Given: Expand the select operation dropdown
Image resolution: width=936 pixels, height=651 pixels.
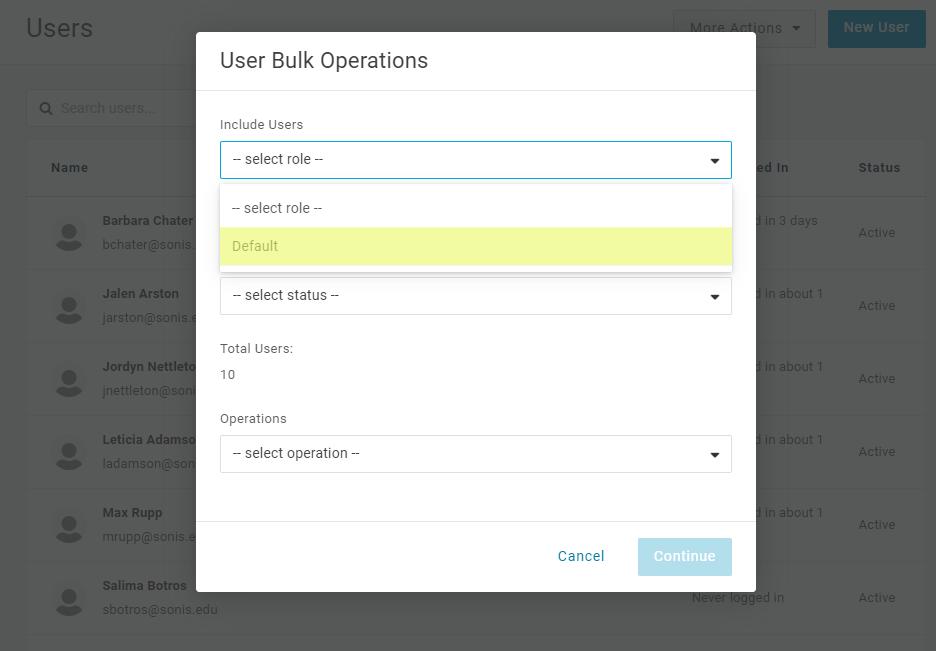Looking at the screenshot, I should 475,454.
